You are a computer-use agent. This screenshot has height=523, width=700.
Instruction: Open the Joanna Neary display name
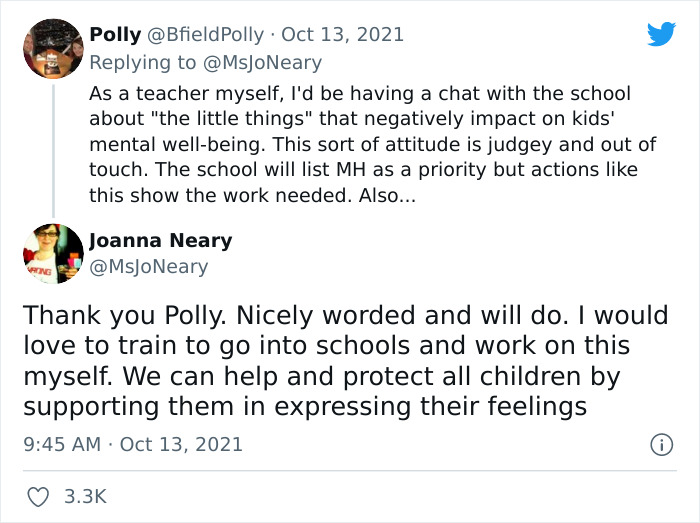click(160, 240)
